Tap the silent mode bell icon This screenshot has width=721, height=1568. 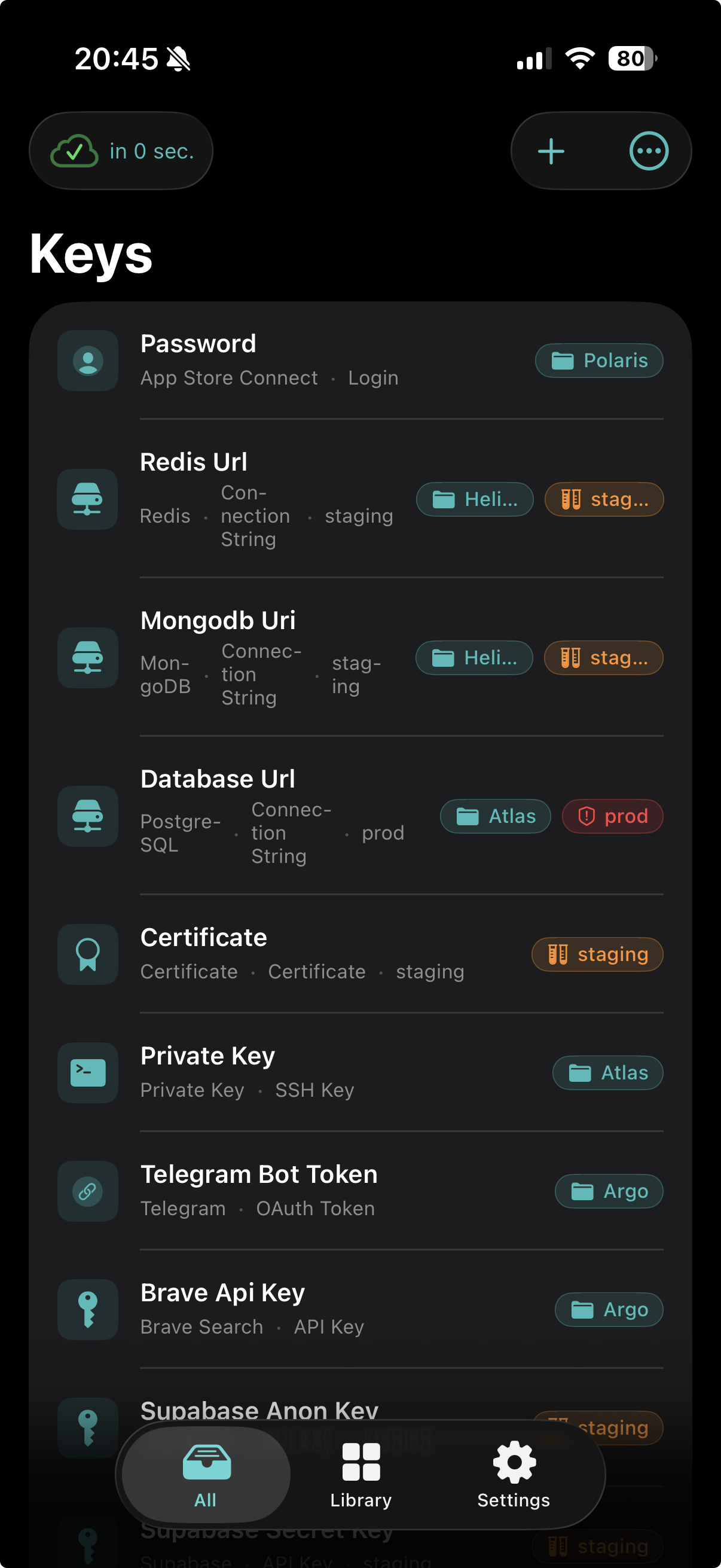click(x=178, y=59)
